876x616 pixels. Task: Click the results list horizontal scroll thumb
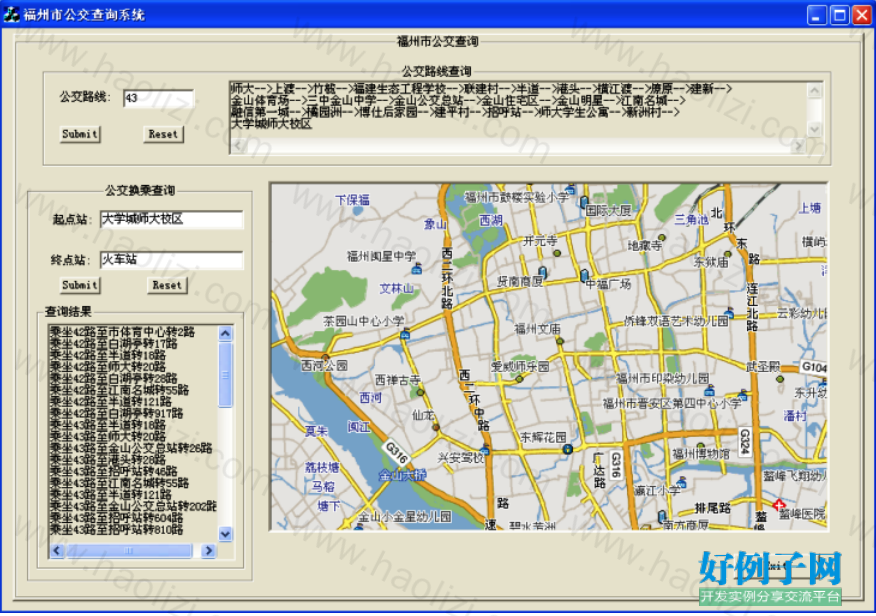pyautogui.click(x=129, y=551)
